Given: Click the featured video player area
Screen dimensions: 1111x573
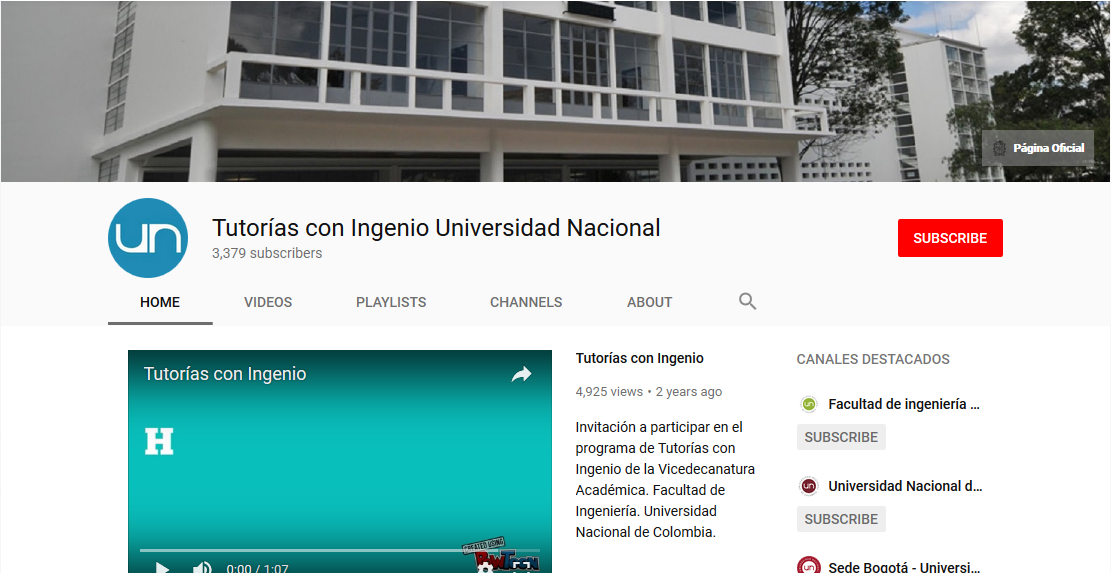Looking at the screenshot, I should pos(339,461).
